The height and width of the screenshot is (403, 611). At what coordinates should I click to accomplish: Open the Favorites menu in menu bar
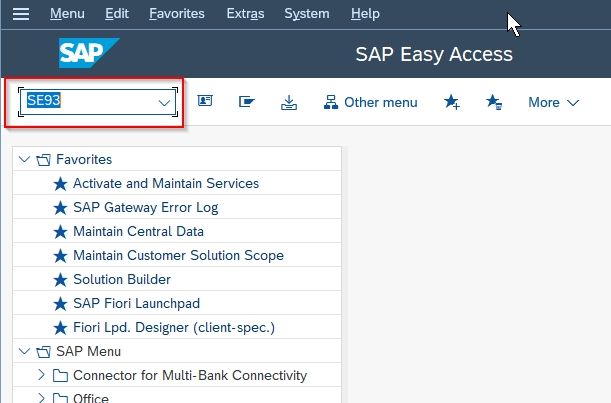pyautogui.click(x=177, y=14)
